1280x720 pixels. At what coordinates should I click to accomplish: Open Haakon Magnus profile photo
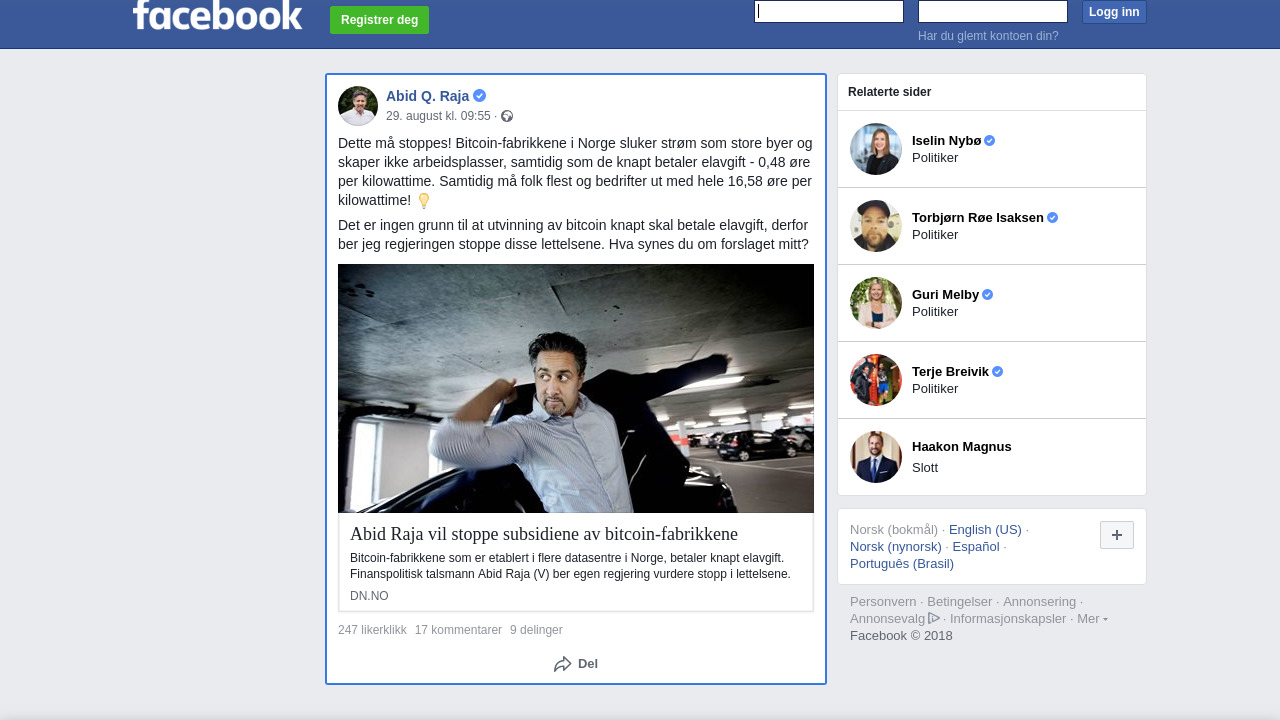pyautogui.click(x=876, y=457)
